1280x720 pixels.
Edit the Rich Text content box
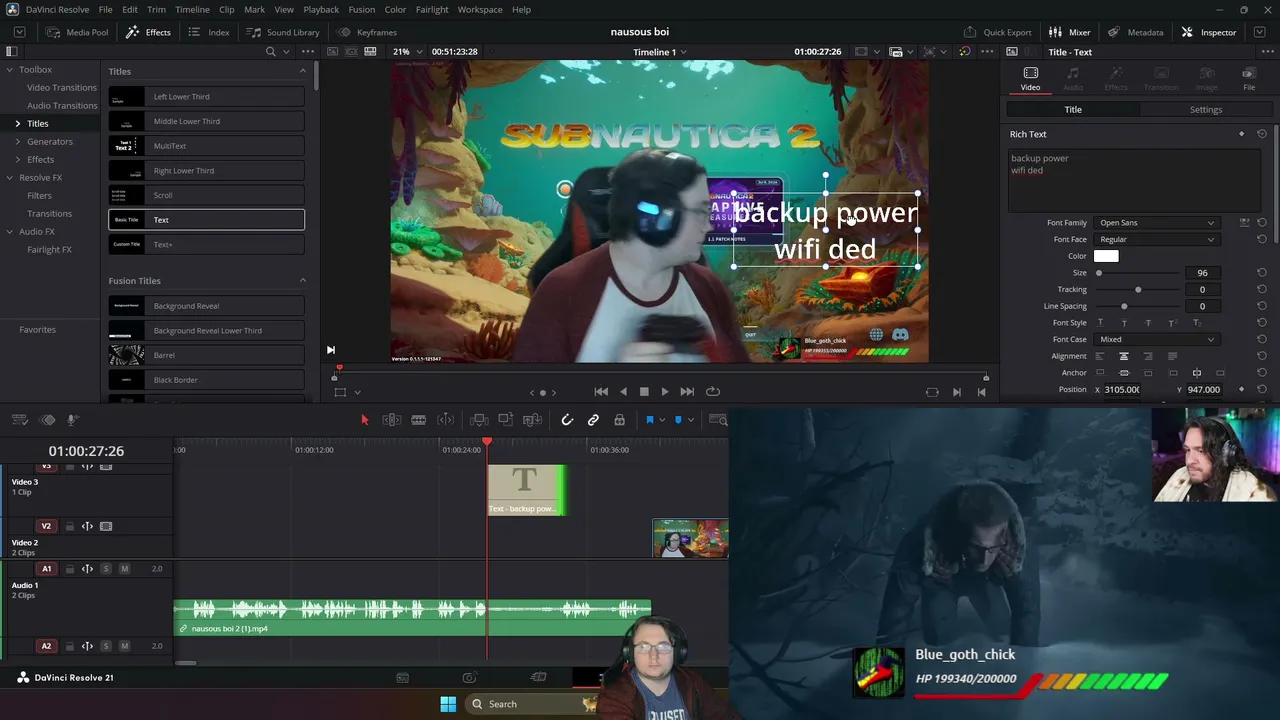pos(1134,180)
